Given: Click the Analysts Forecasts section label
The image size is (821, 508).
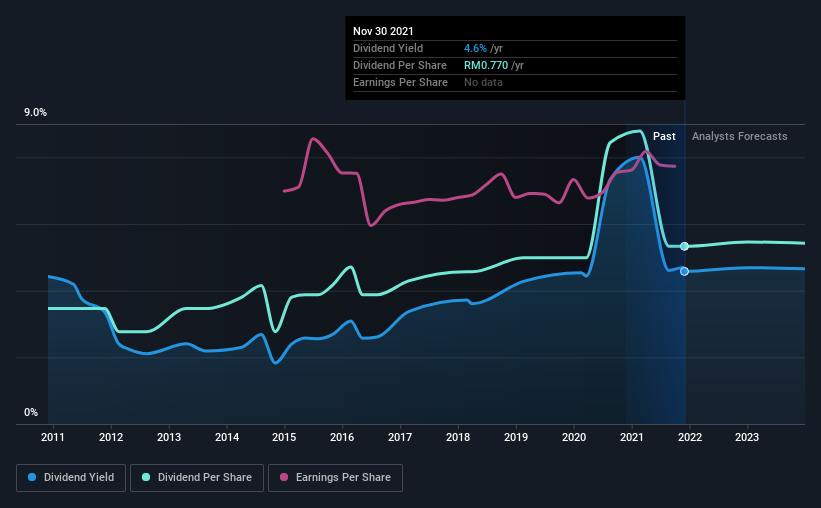Looking at the screenshot, I should (739, 136).
